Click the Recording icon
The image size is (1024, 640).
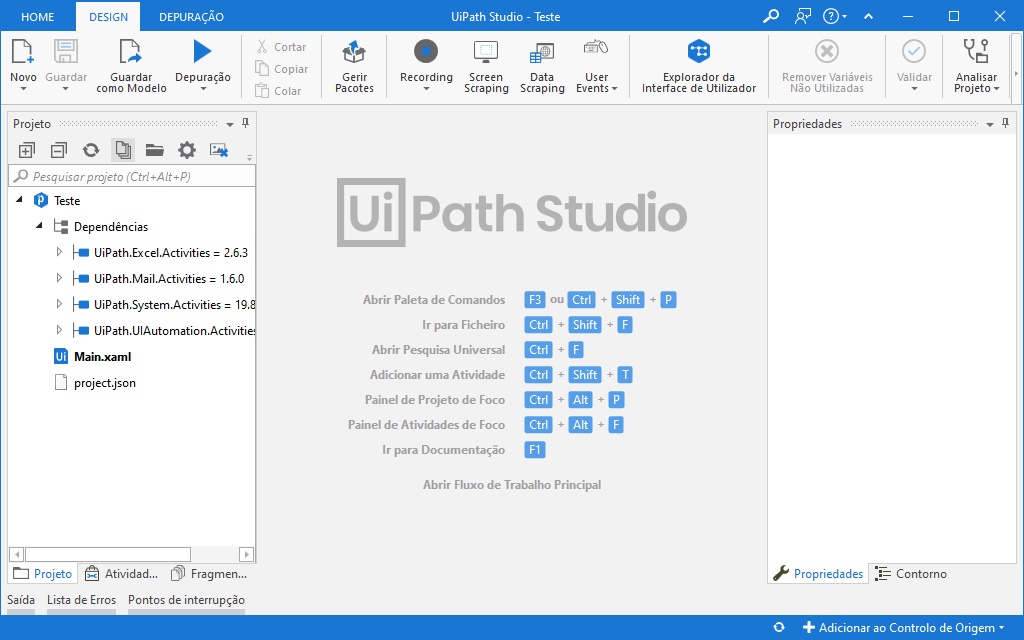(x=426, y=52)
